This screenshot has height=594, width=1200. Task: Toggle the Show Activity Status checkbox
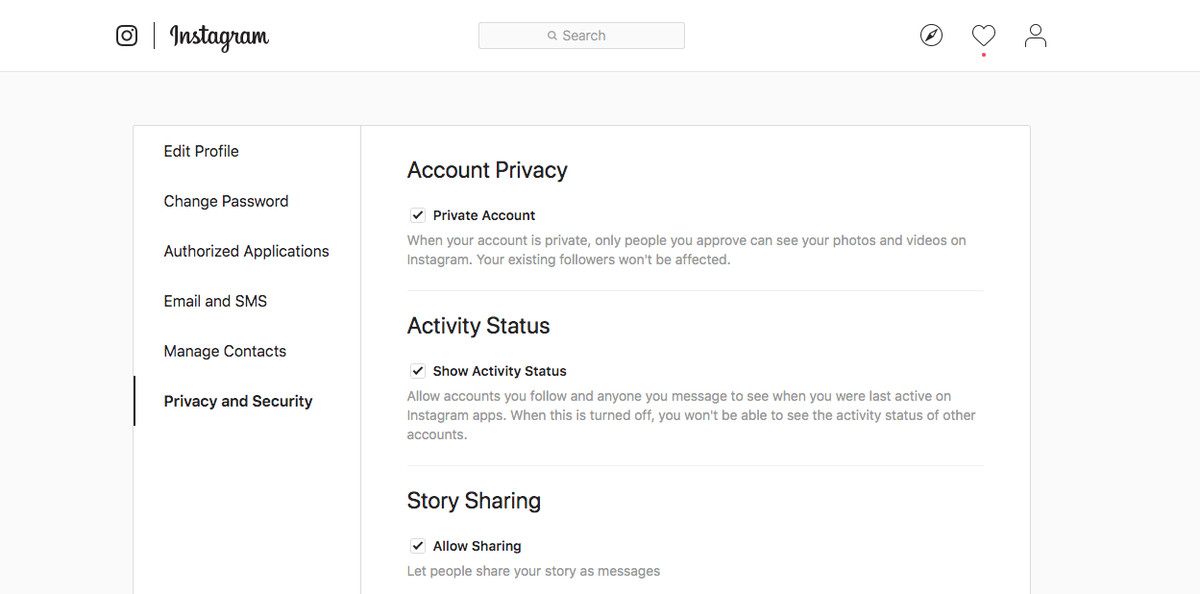point(418,371)
